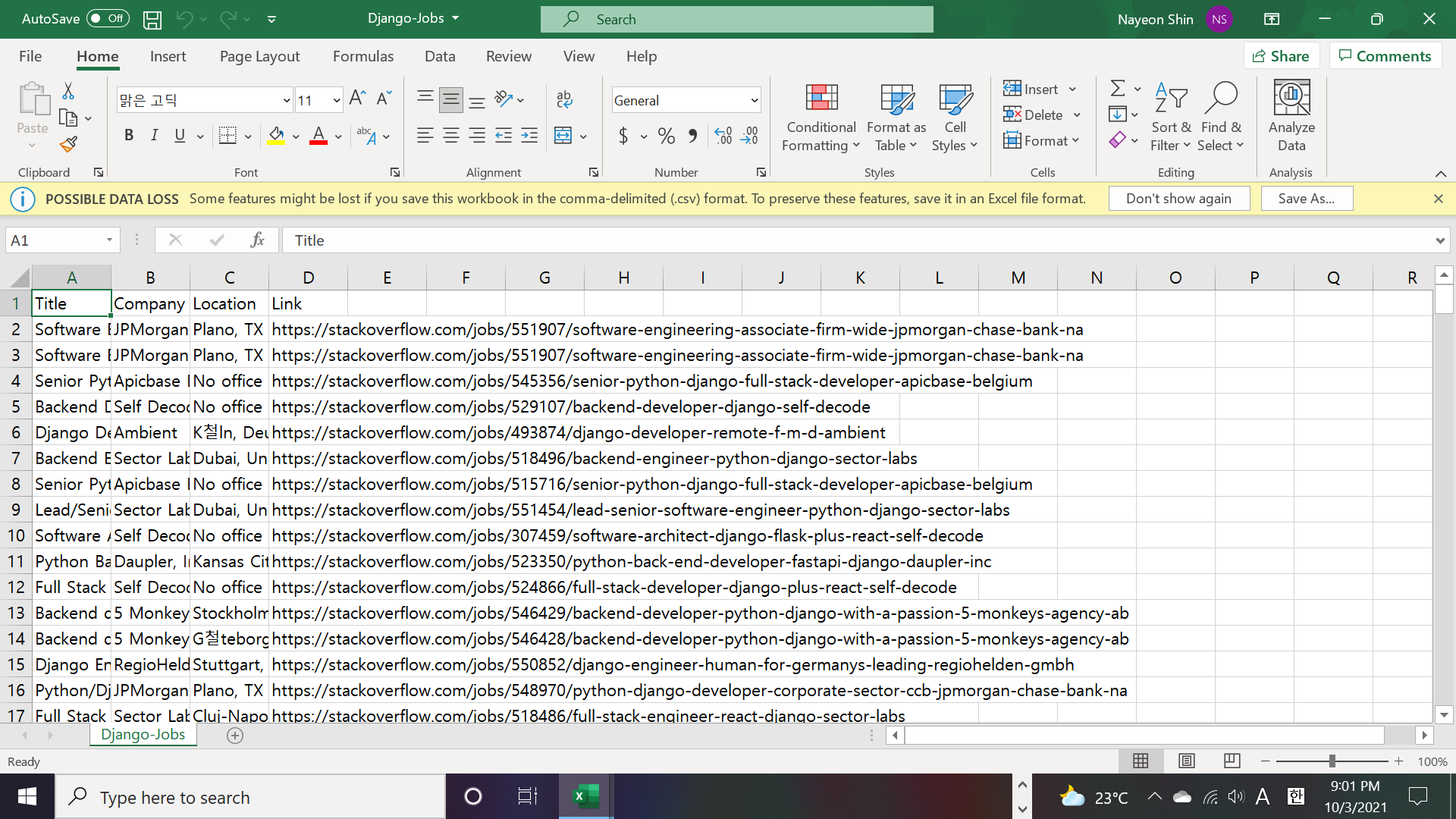The width and height of the screenshot is (1456, 819).
Task: Toggle Italic formatting
Action: 155,136
